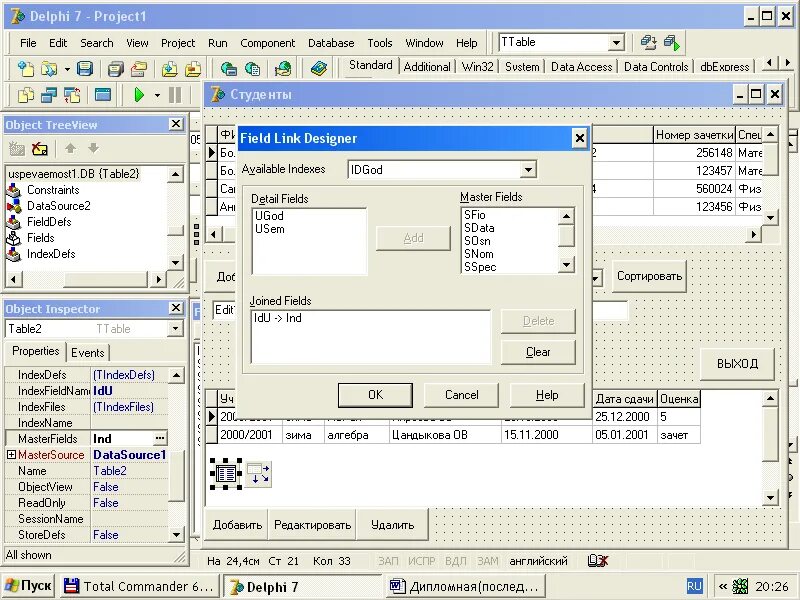This screenshot has width=800, height=600.
Task: Click the blue Help book icon
Action: [x=319, y=68]
